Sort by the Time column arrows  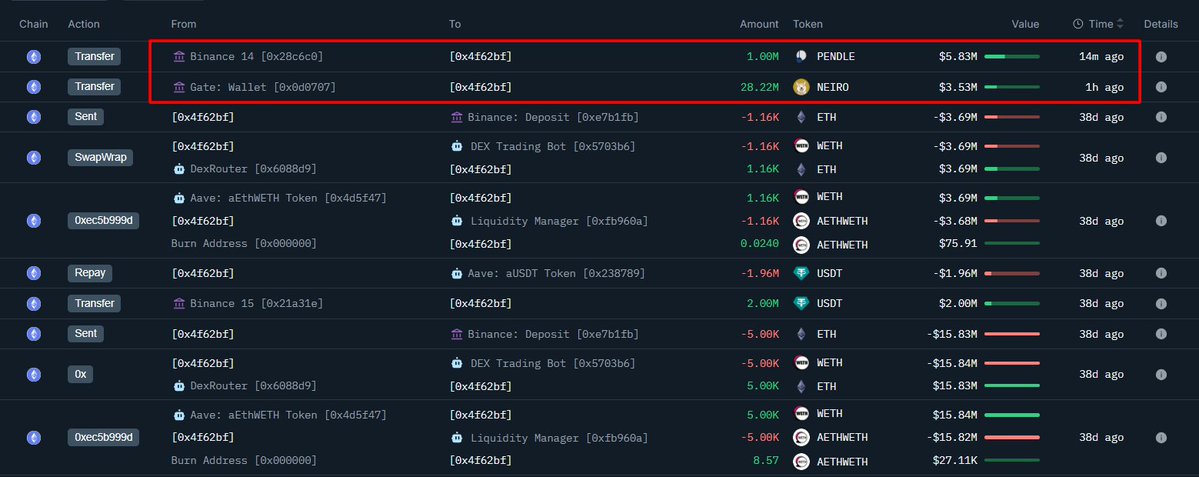(x=1120, y=24)
